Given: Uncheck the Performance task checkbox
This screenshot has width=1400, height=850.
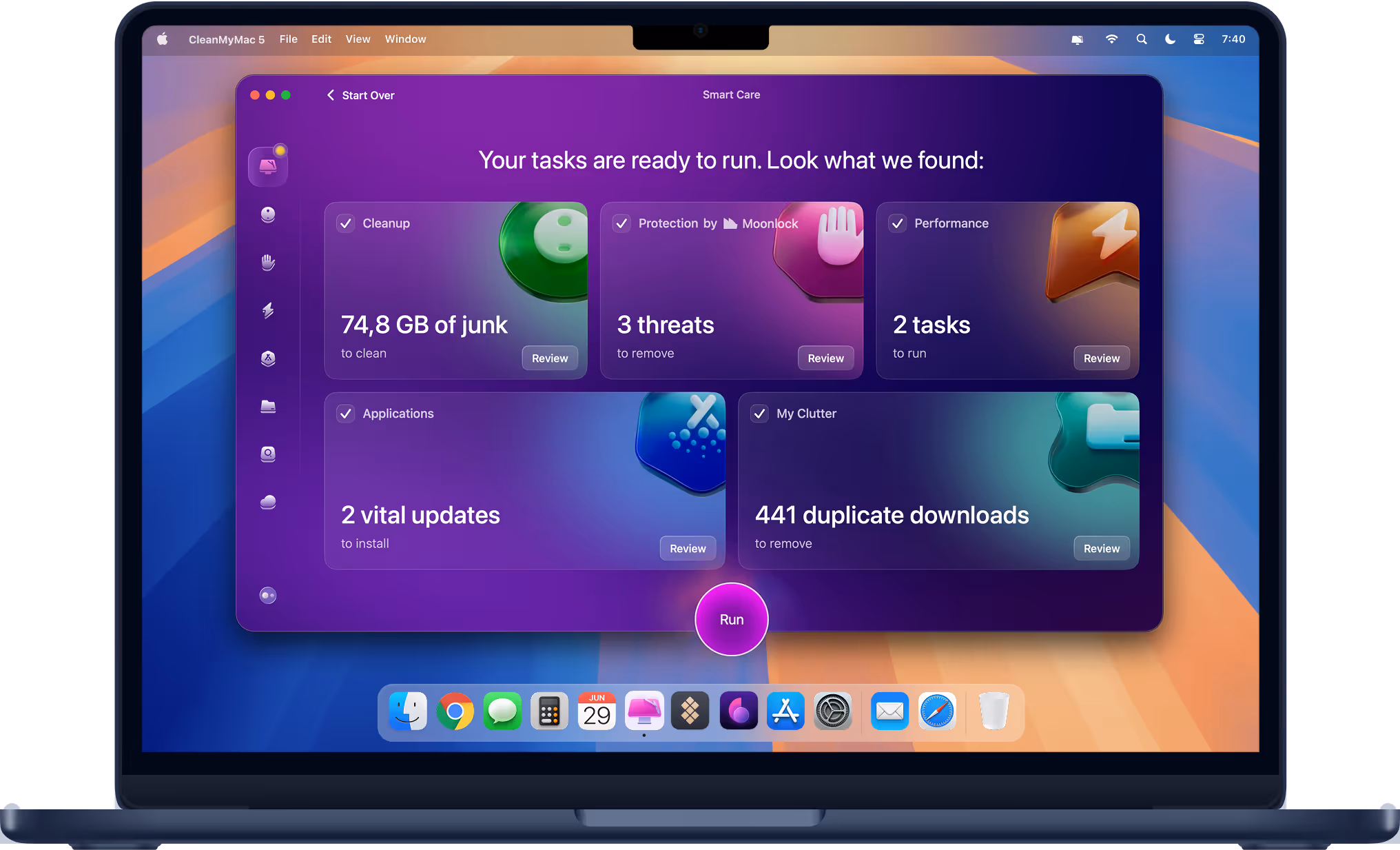Looking at the screenshot, I should 897,223.
